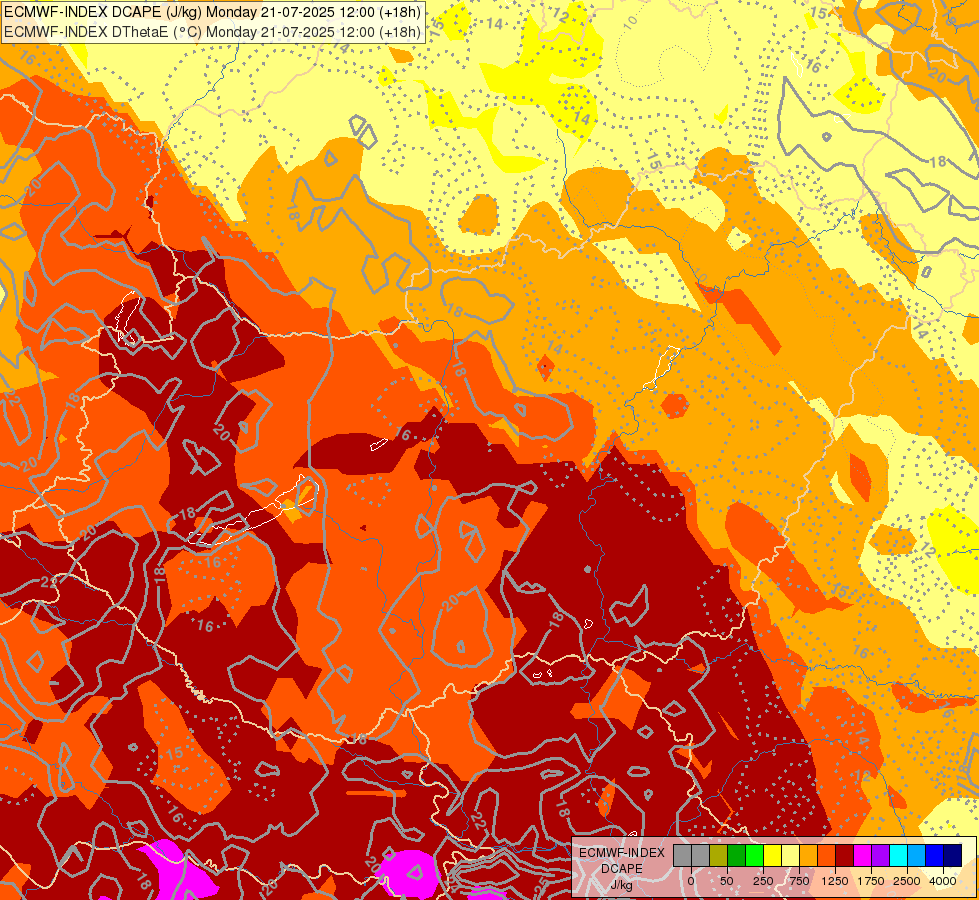Click the legend scale value 50
Image resolution: width=979 pixels, height=900 pixels.
(727, 881)
